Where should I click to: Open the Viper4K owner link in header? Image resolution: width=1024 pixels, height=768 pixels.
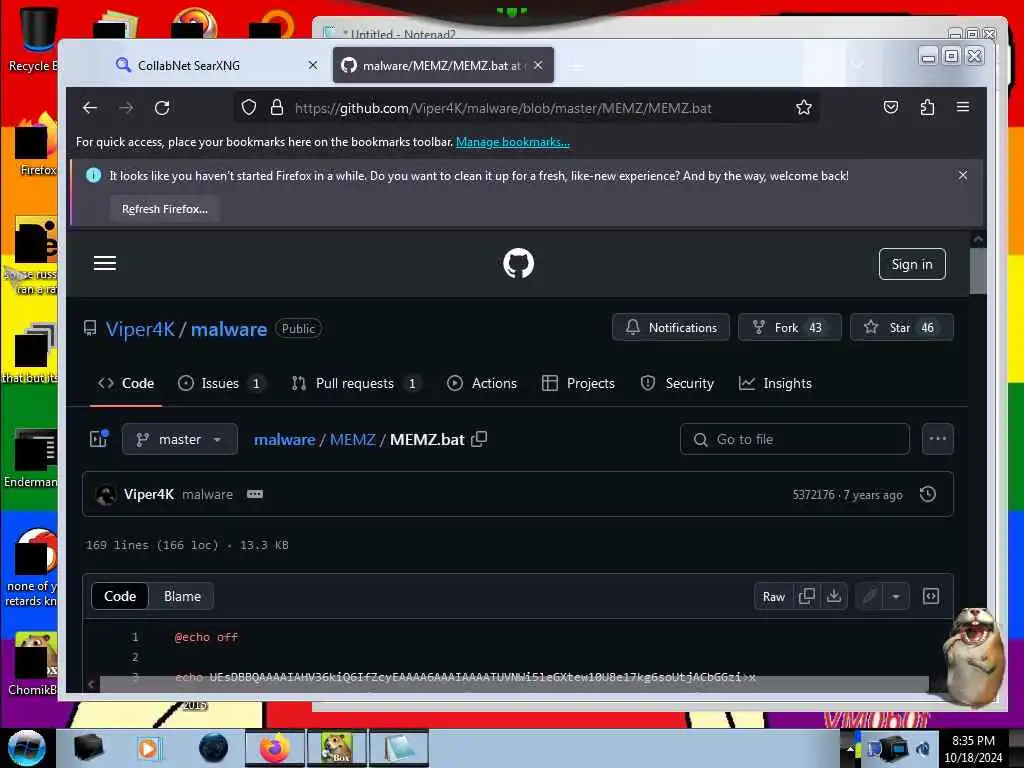[x=140, y=328]
